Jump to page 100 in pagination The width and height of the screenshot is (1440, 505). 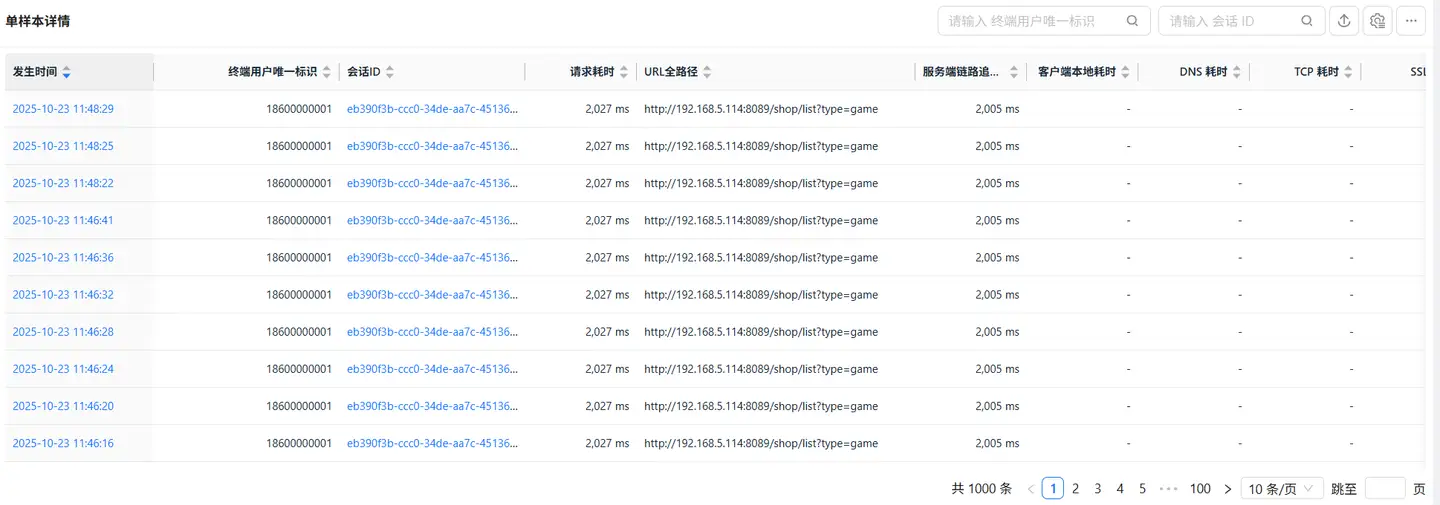(x=1200, y=489)
